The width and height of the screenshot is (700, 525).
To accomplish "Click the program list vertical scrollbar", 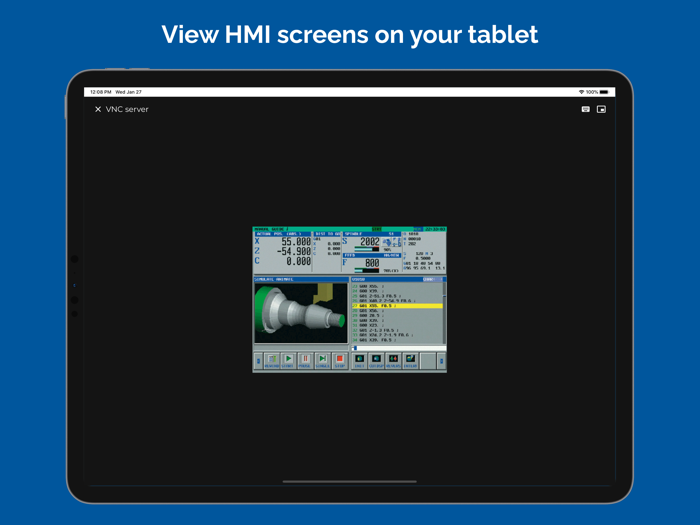I will [444, 313].
